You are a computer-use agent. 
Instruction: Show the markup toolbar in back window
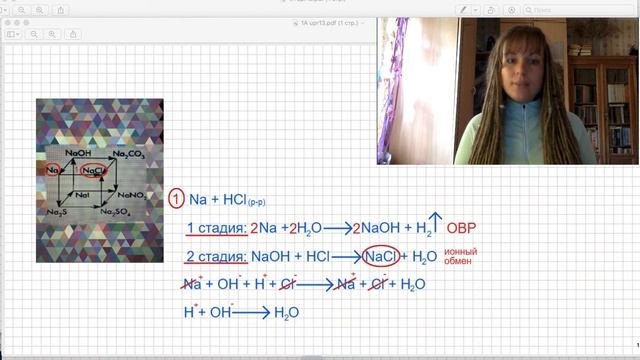511,10
